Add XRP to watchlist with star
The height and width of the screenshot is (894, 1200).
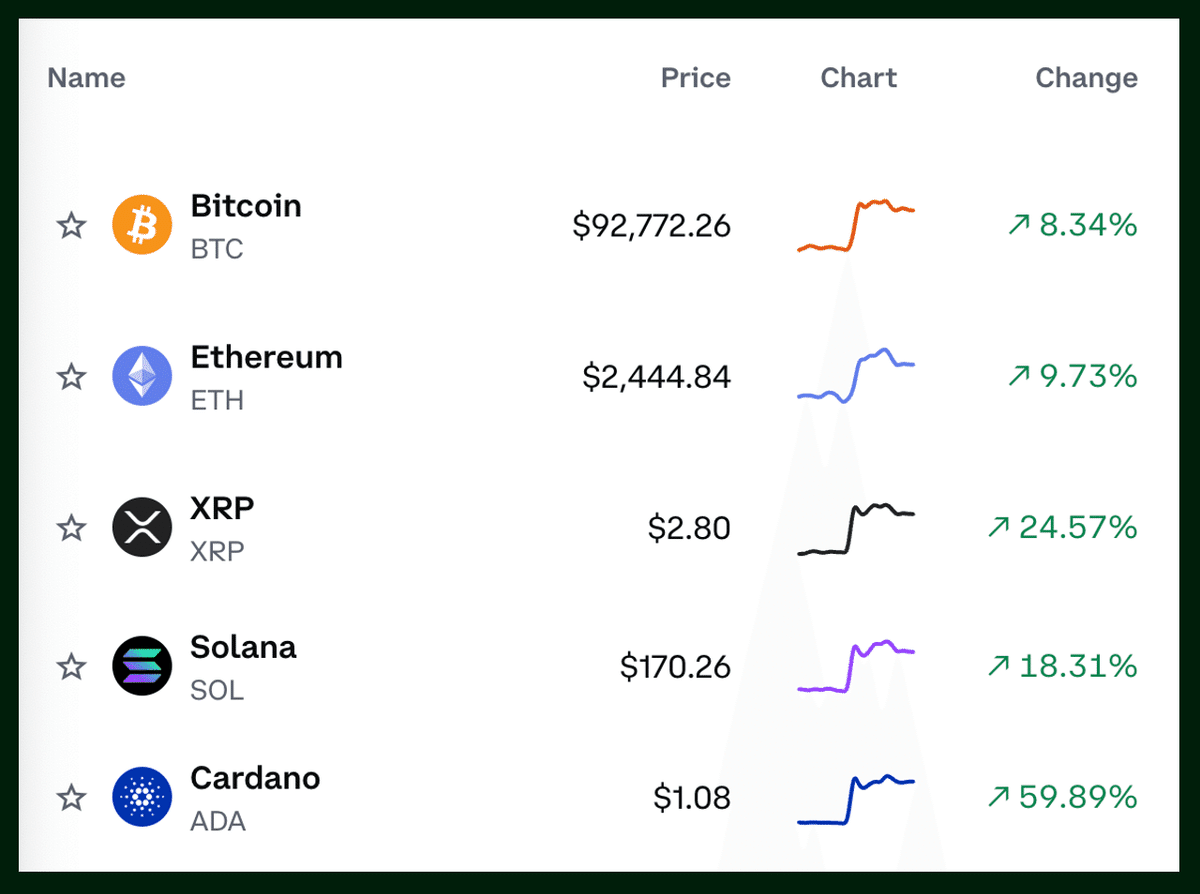click(71, 527)
